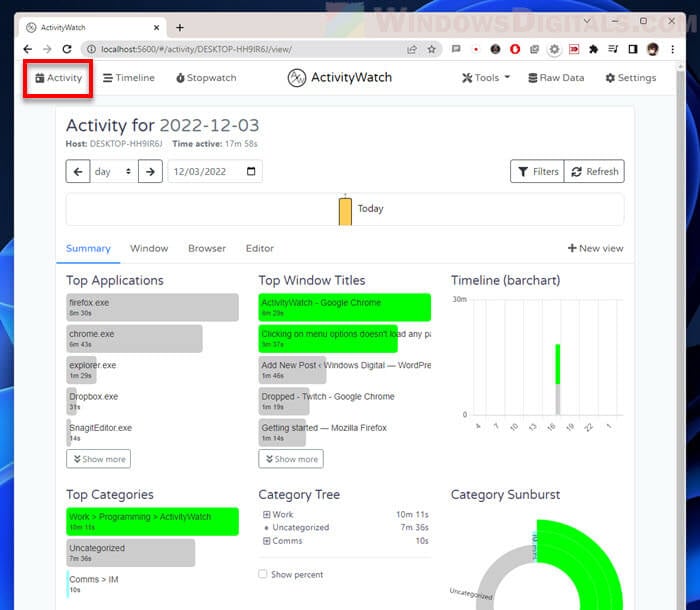The image size is (700, 610).
Task: Expand Work in Category Tree
Action: [x=267, y=514]
